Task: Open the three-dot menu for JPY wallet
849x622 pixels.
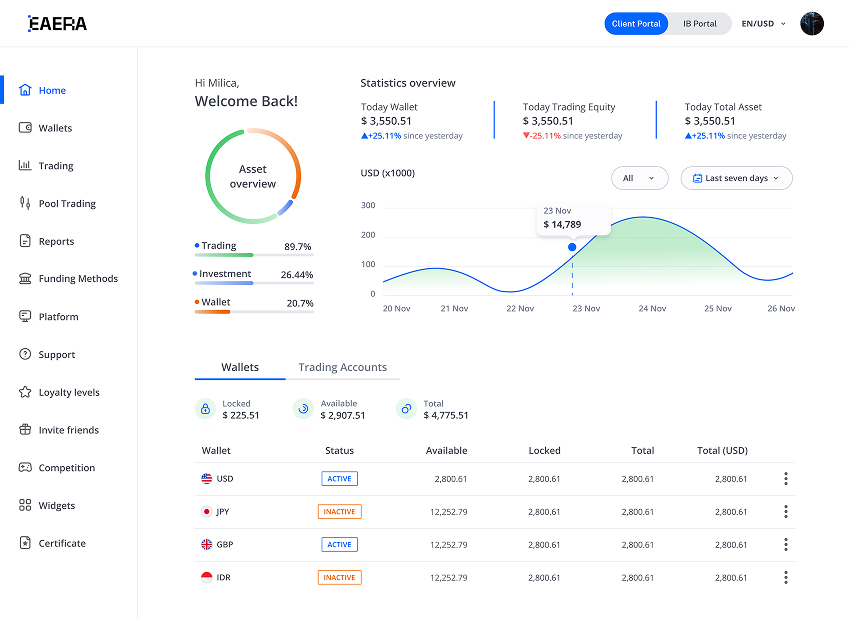Action: coord(786,512)
